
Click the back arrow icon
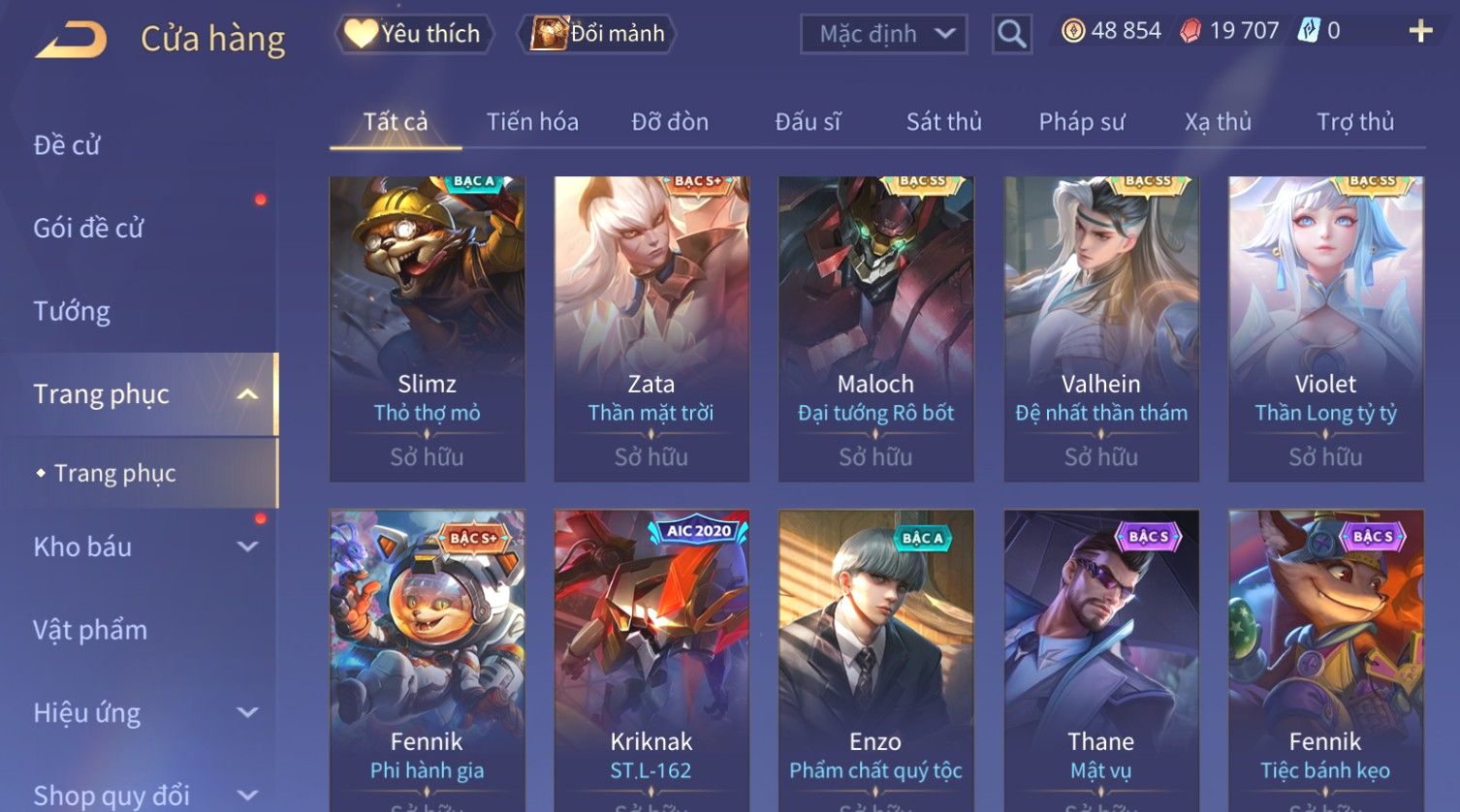[x=72, y=40]
